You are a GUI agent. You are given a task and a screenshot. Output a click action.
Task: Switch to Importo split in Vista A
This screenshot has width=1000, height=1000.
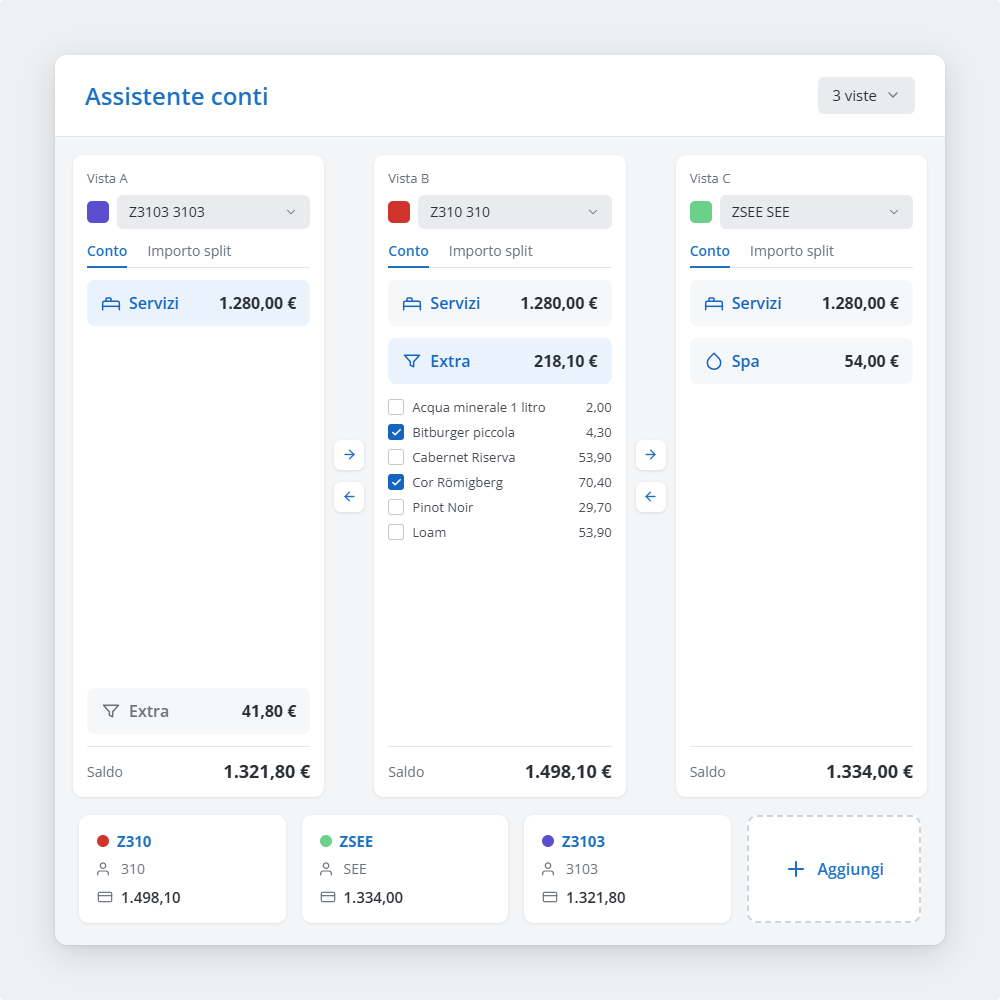tap(189, 251)
